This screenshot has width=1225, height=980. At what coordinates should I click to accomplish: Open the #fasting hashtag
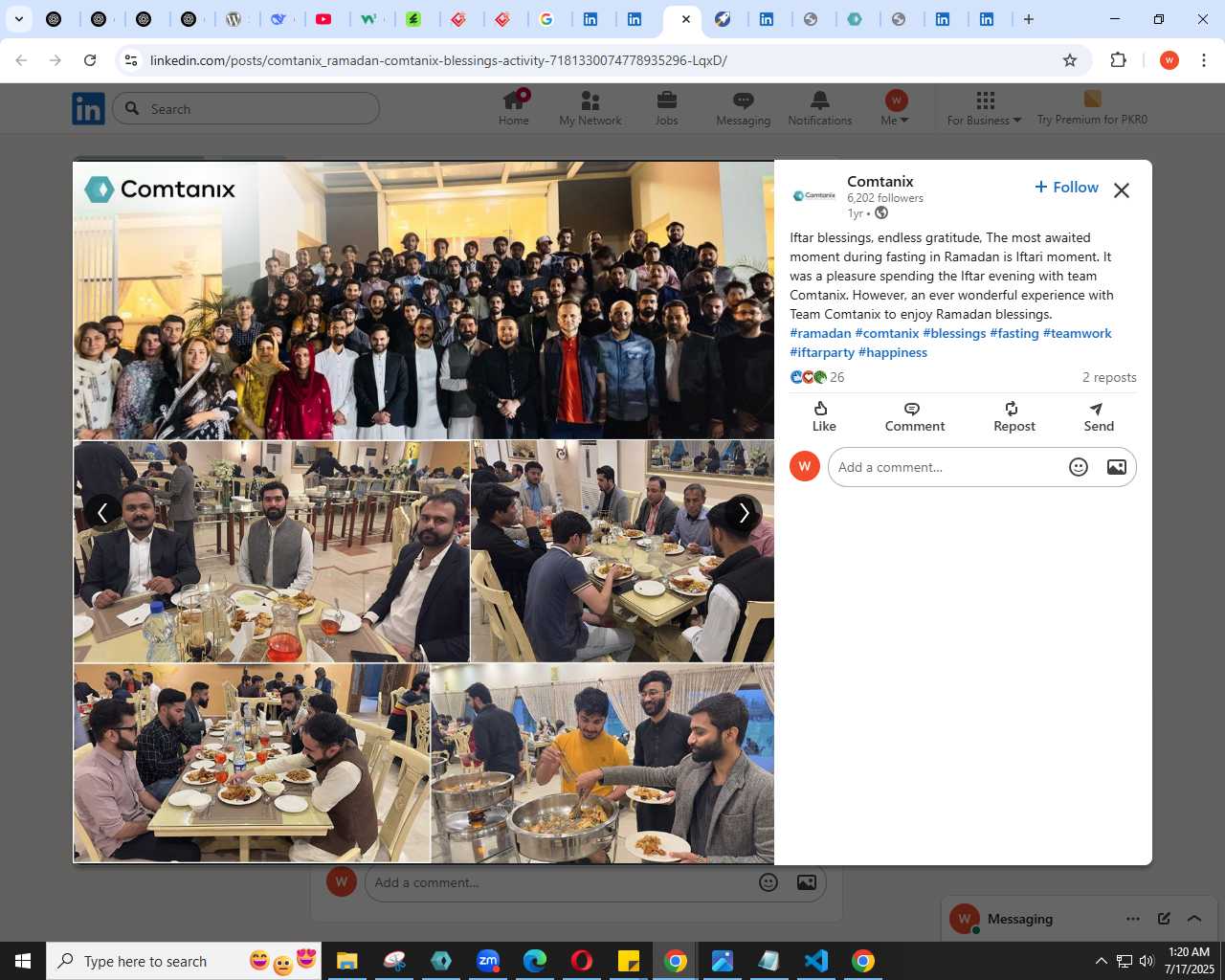tap(1014, 333)
